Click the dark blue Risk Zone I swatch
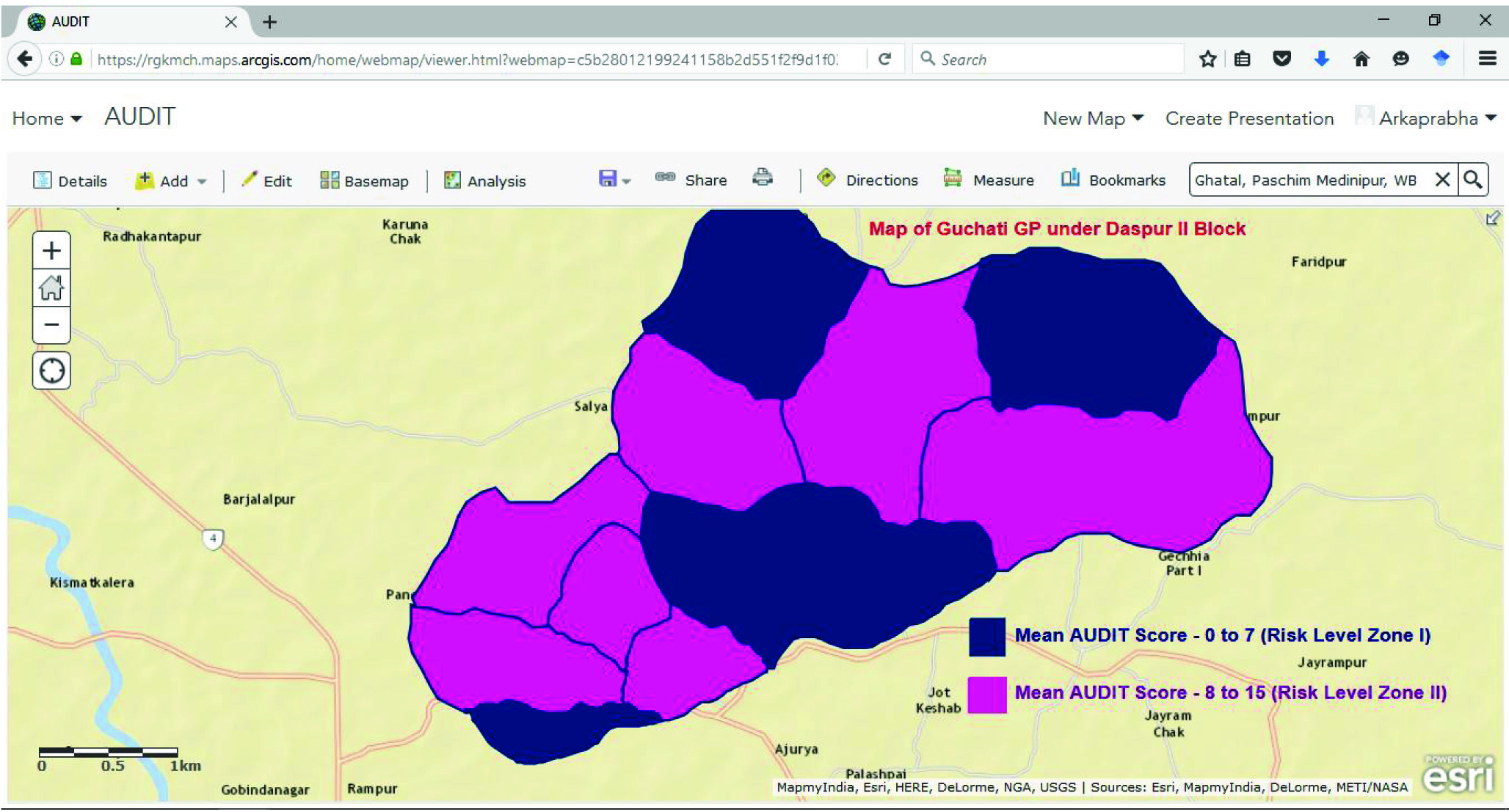This screenshot has width=1509, height=812. pos(986,636)
